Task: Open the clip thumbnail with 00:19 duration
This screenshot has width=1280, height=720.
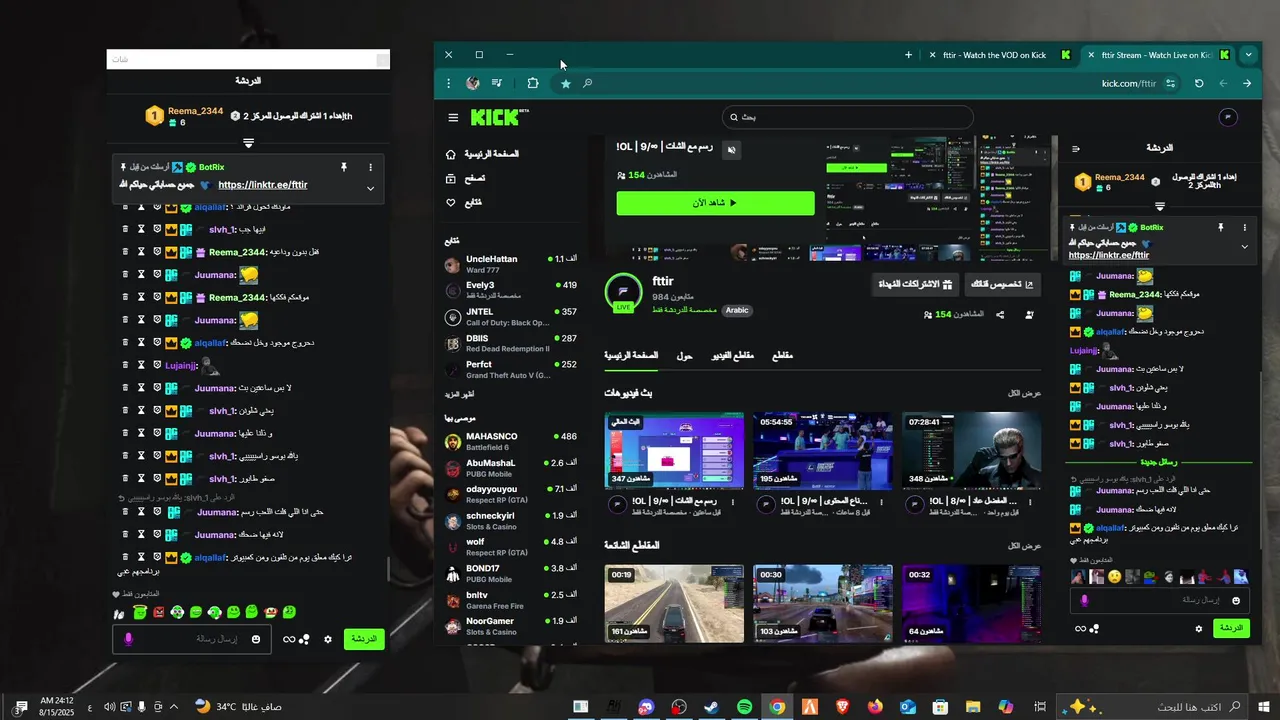Action: point(674,603)
